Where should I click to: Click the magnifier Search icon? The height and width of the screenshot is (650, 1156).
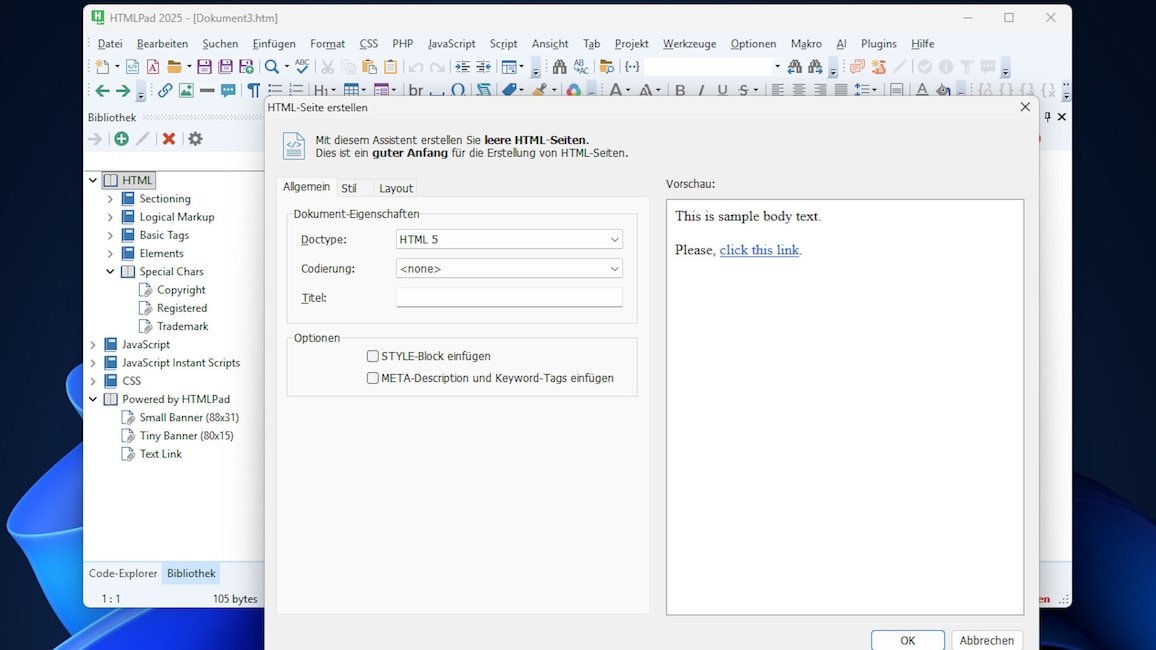(272, 66)
